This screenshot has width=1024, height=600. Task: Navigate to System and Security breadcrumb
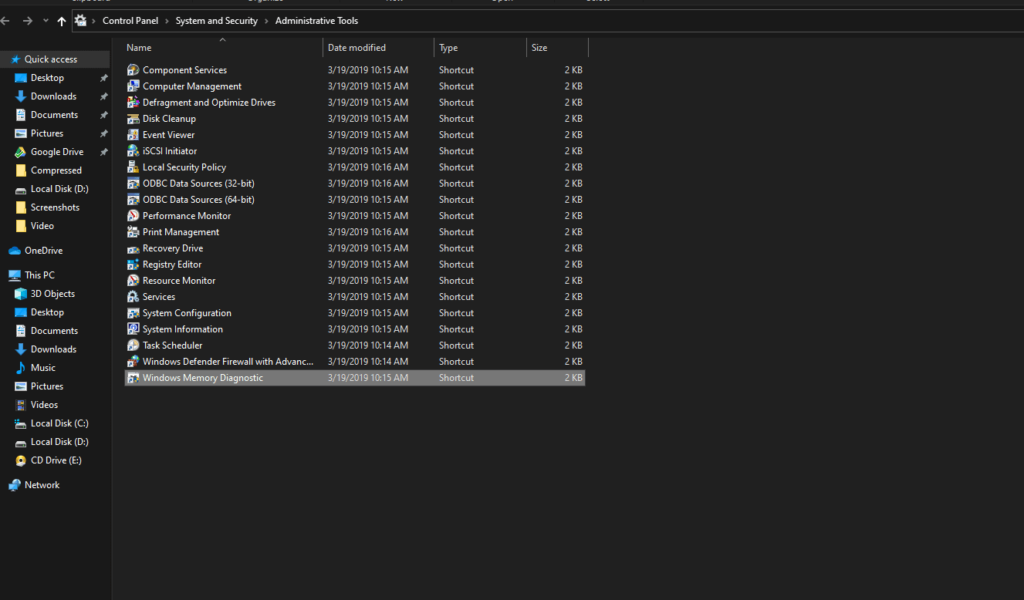click(x=217, y=21)
